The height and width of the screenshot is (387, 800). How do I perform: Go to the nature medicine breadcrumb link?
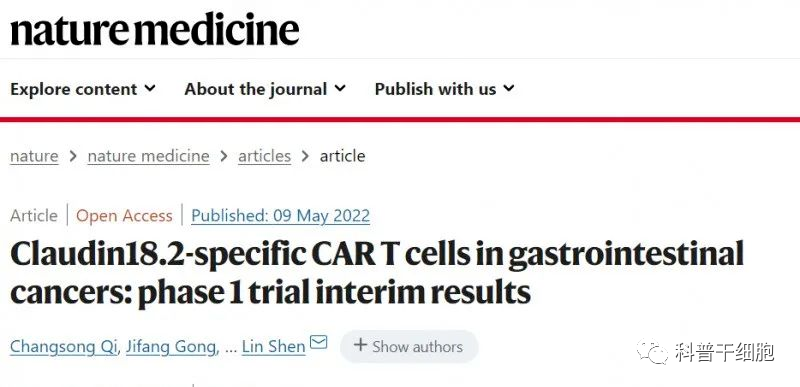click(x=148, y=156)
